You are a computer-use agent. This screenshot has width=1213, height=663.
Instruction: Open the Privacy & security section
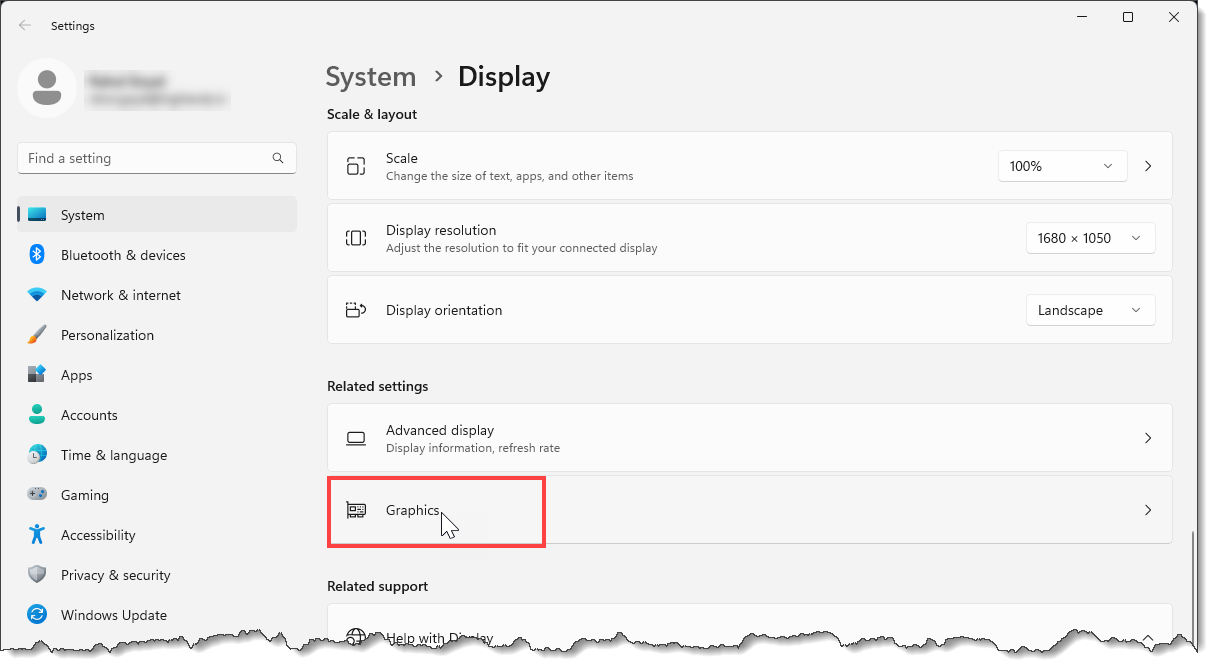(116, 575)
